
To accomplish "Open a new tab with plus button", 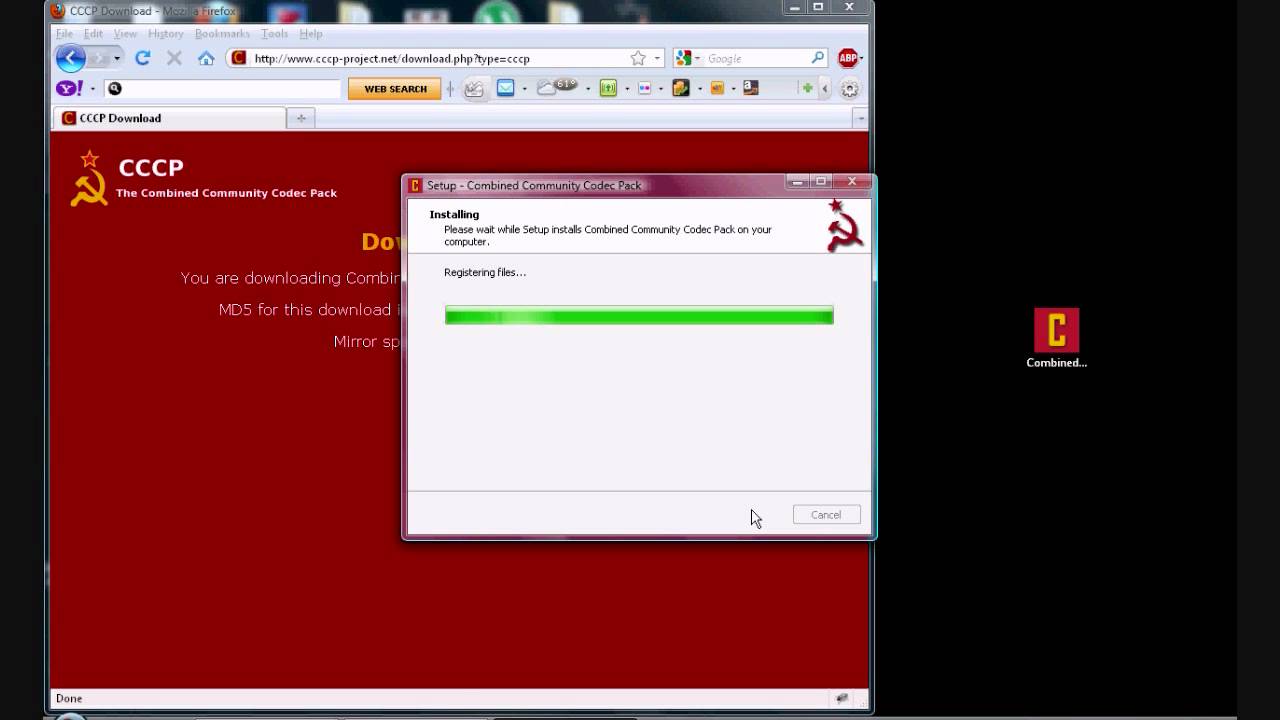I will (x=300, y=118).
